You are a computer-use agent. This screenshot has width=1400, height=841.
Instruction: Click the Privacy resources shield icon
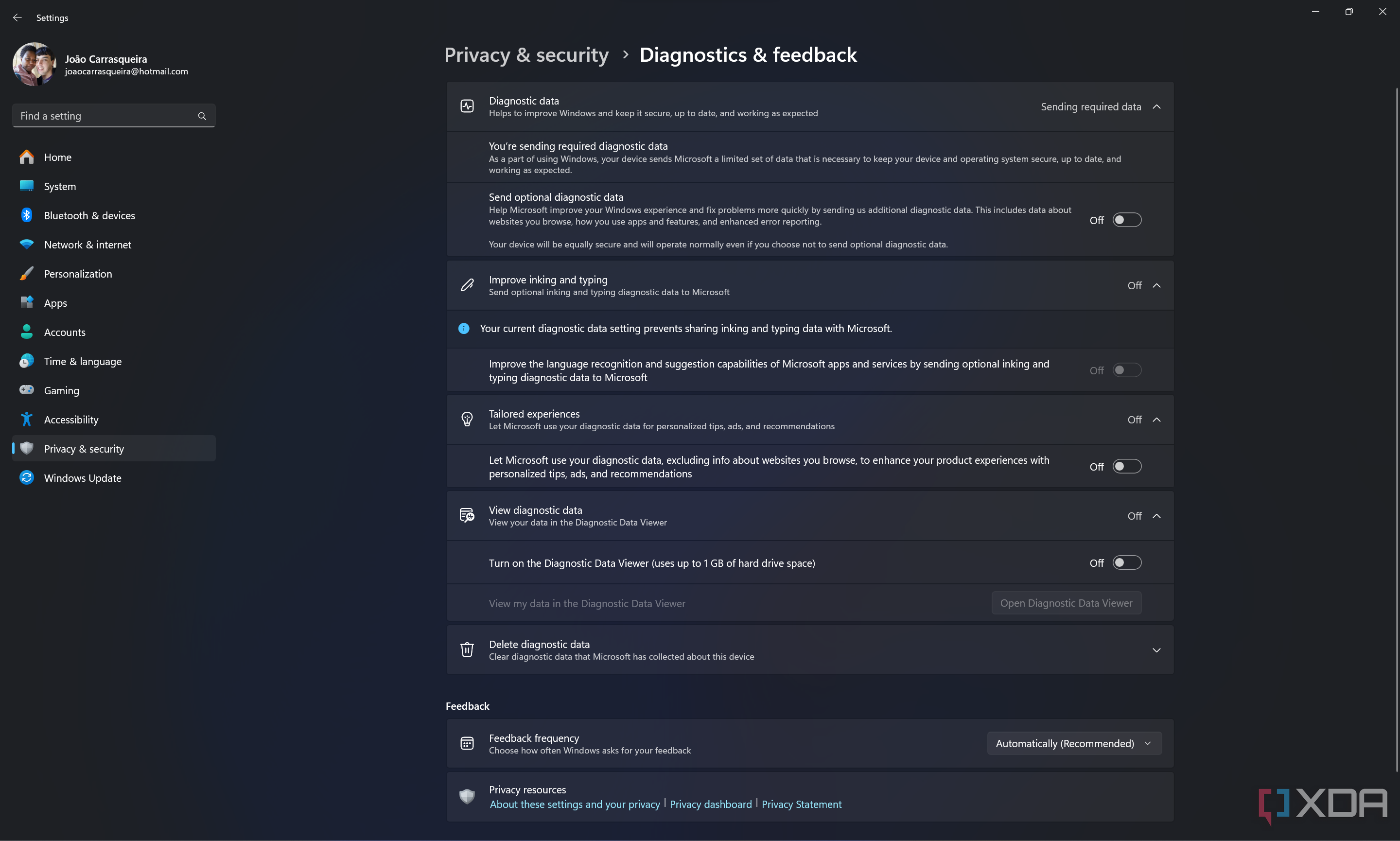467,797
